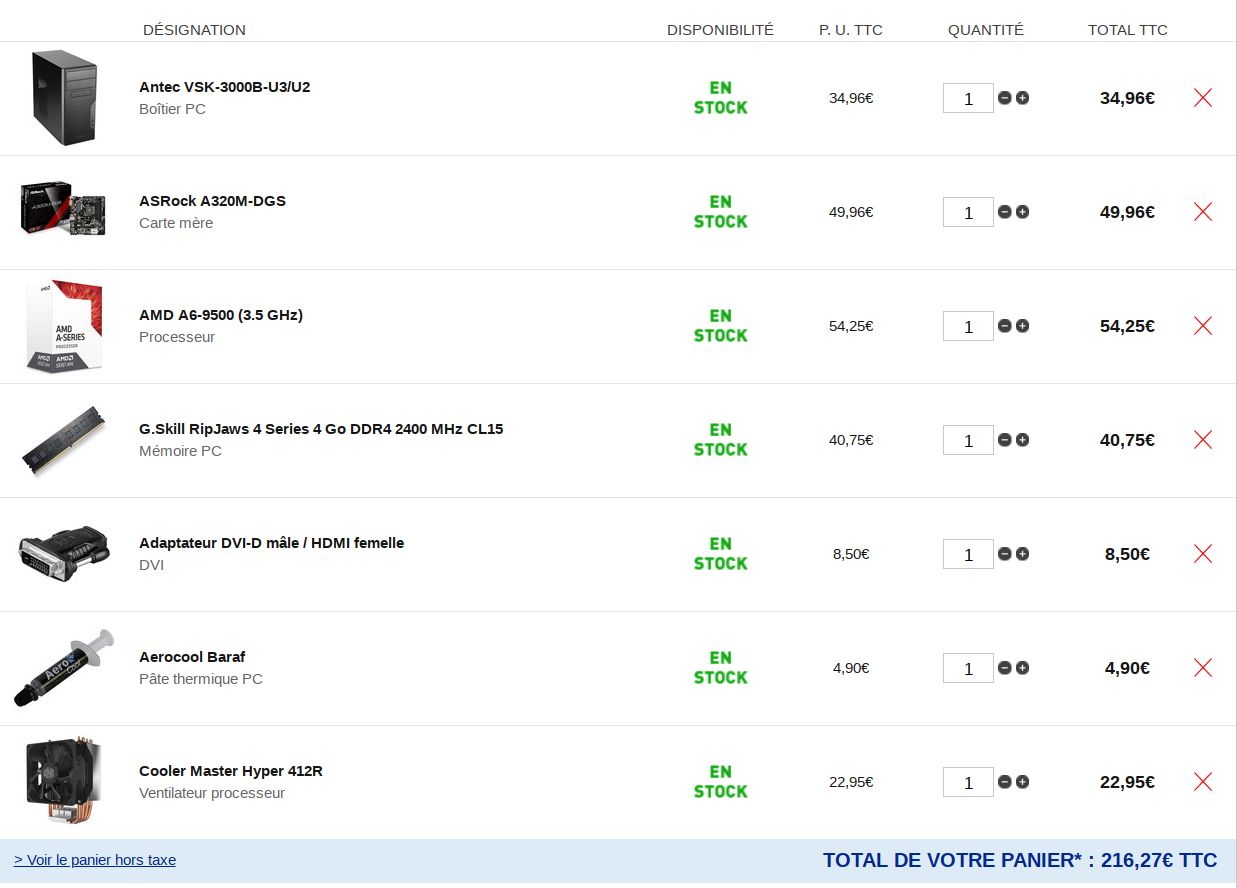The image size is (1237, 888).
Task: Click the 'Ventilateur processeur' label
Action: [x=212, y=793]
